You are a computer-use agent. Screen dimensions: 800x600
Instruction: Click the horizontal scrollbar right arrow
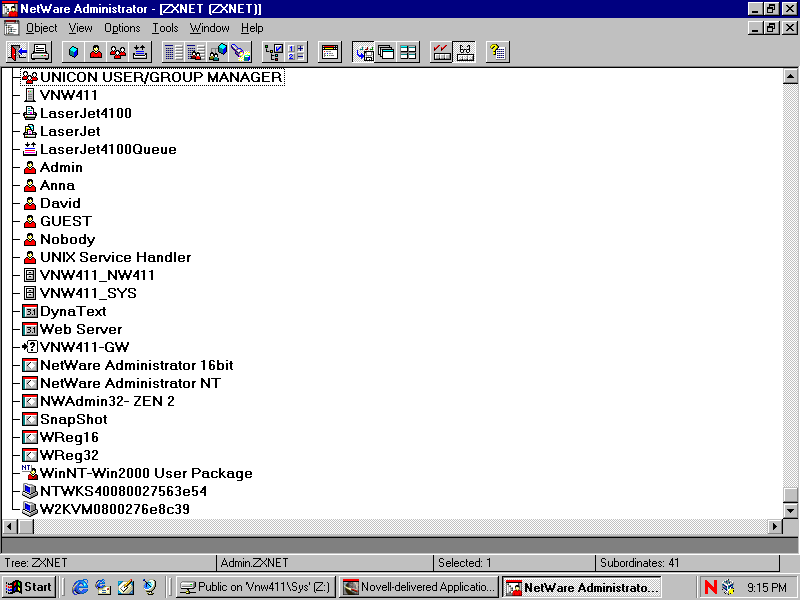pyautogui.click(x=774, y=526)
